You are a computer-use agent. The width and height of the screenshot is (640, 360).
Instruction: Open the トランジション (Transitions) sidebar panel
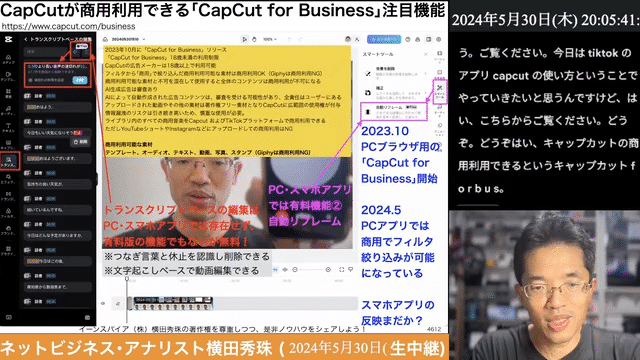point(9,196)
